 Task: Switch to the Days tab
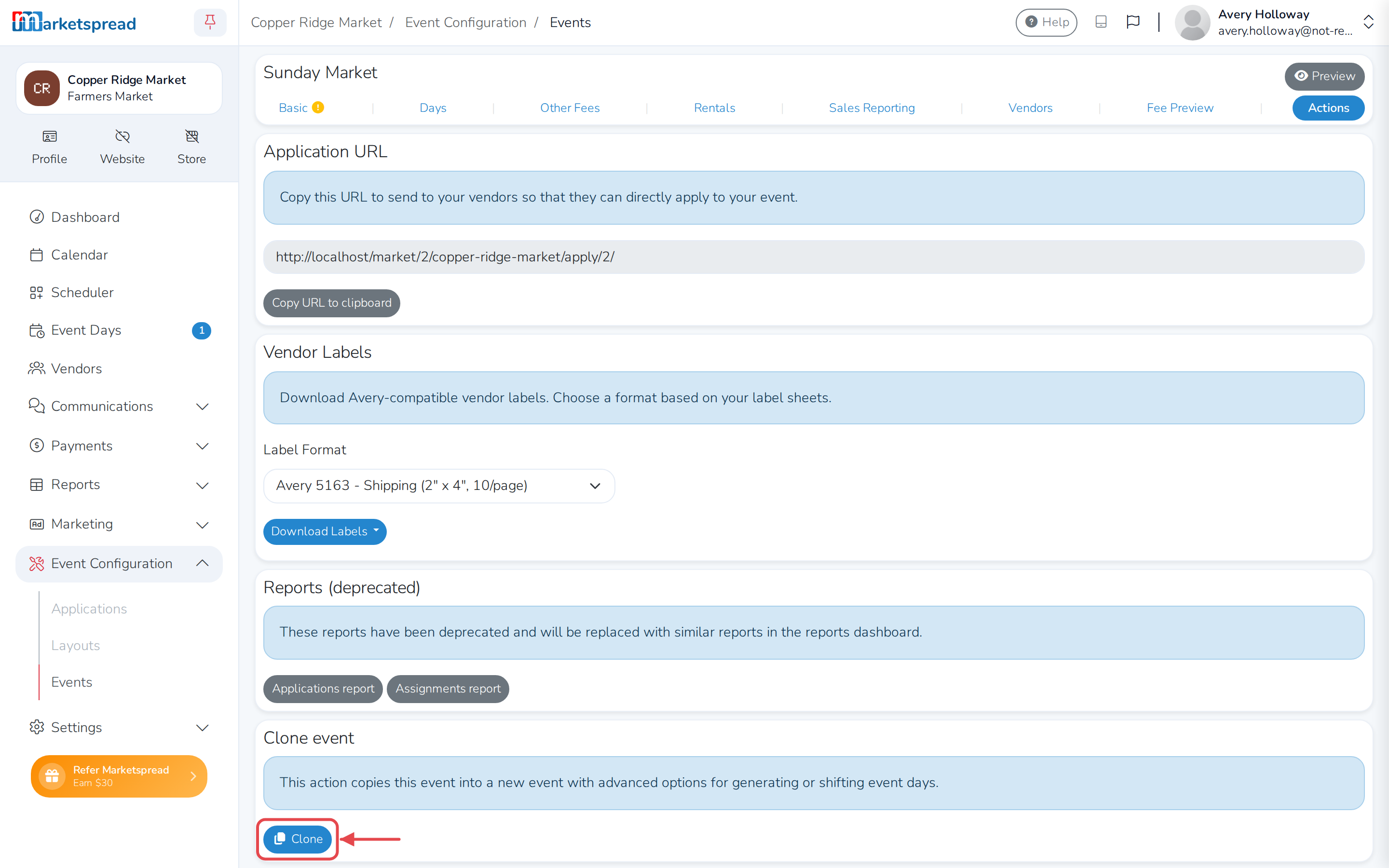pos(433,108)
